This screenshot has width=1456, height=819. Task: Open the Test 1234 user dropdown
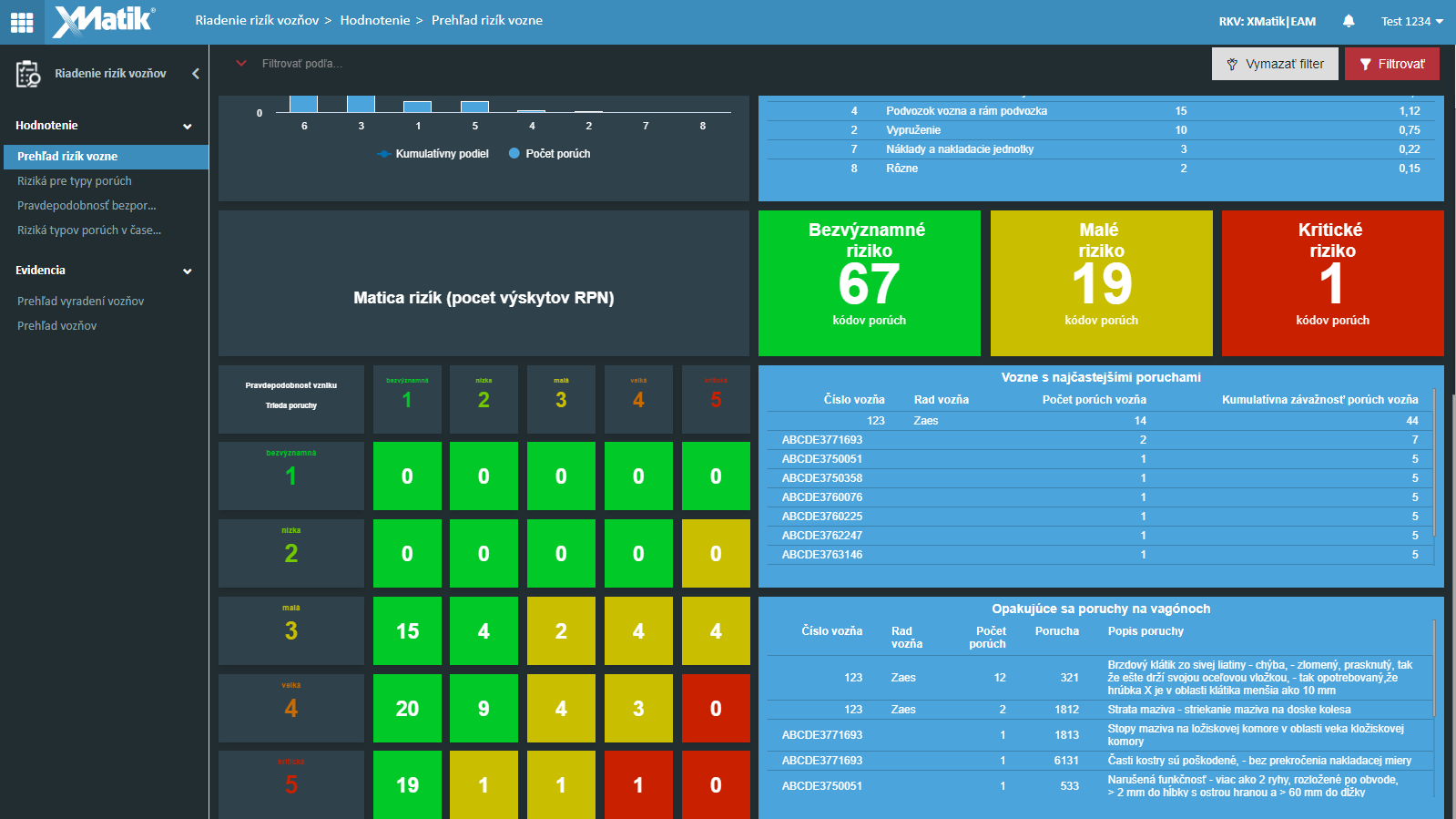(x=1411, y=21)
